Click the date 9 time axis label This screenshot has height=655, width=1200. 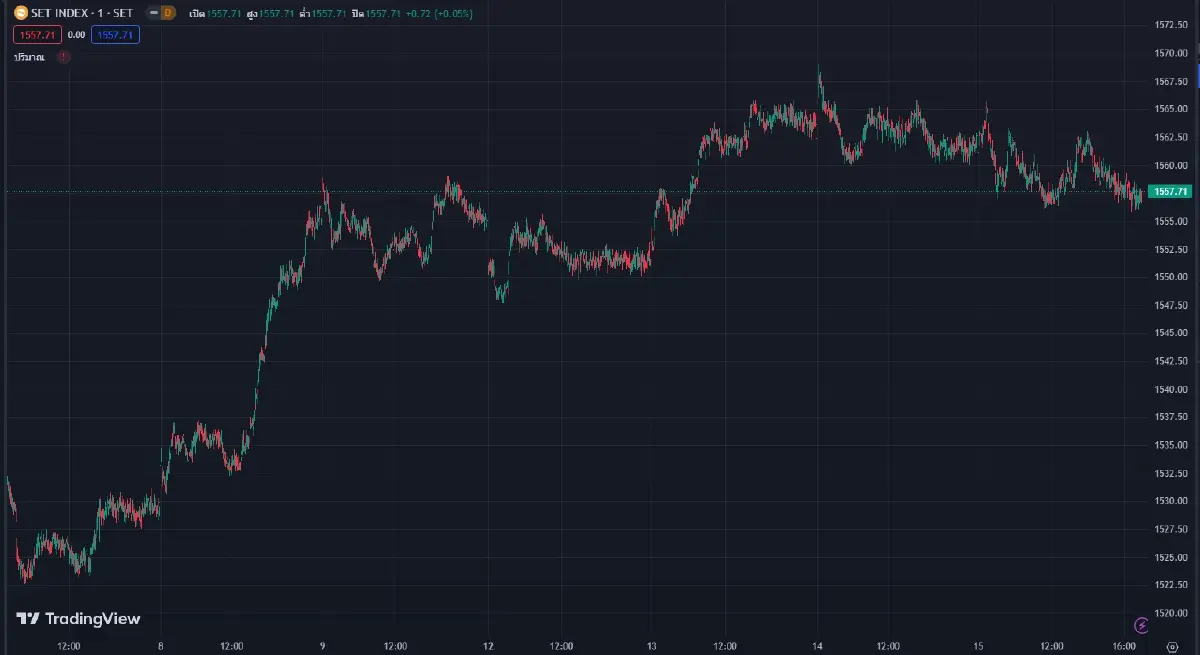324,646
